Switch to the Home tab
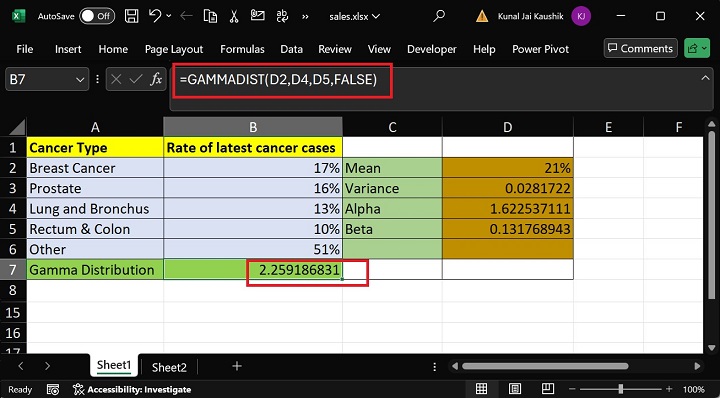Image resolution: width=720 pixels, height=398 pixels. coord(113,49)
